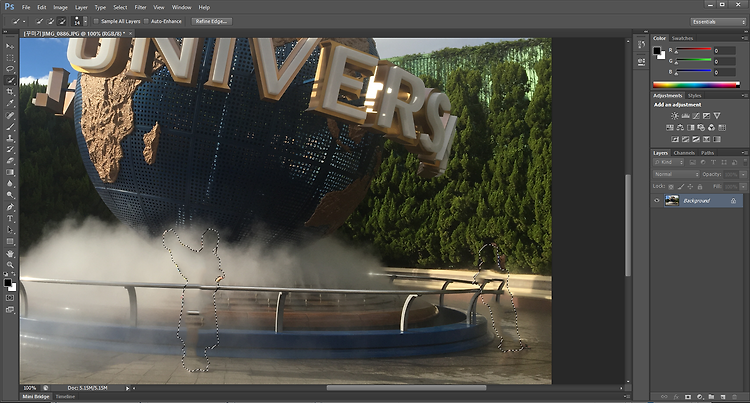Select the History Brush tool
The height and width of the screenshot is (403, 750).
pos(10,150)
